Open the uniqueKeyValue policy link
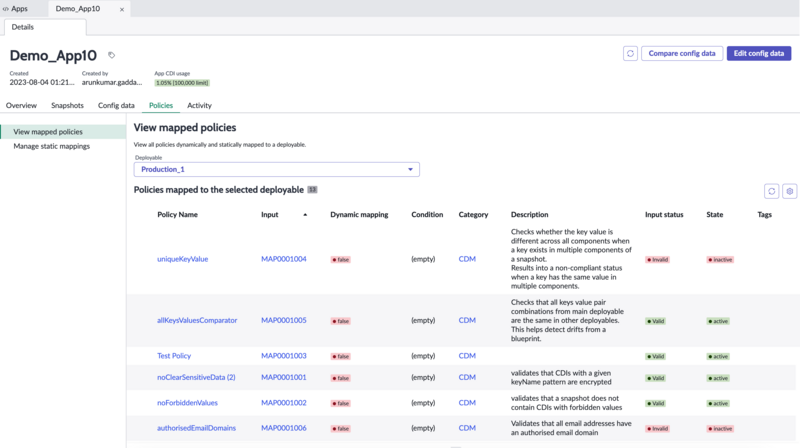The height and width of the screenshot is (448, 800). tap(183, 259)
